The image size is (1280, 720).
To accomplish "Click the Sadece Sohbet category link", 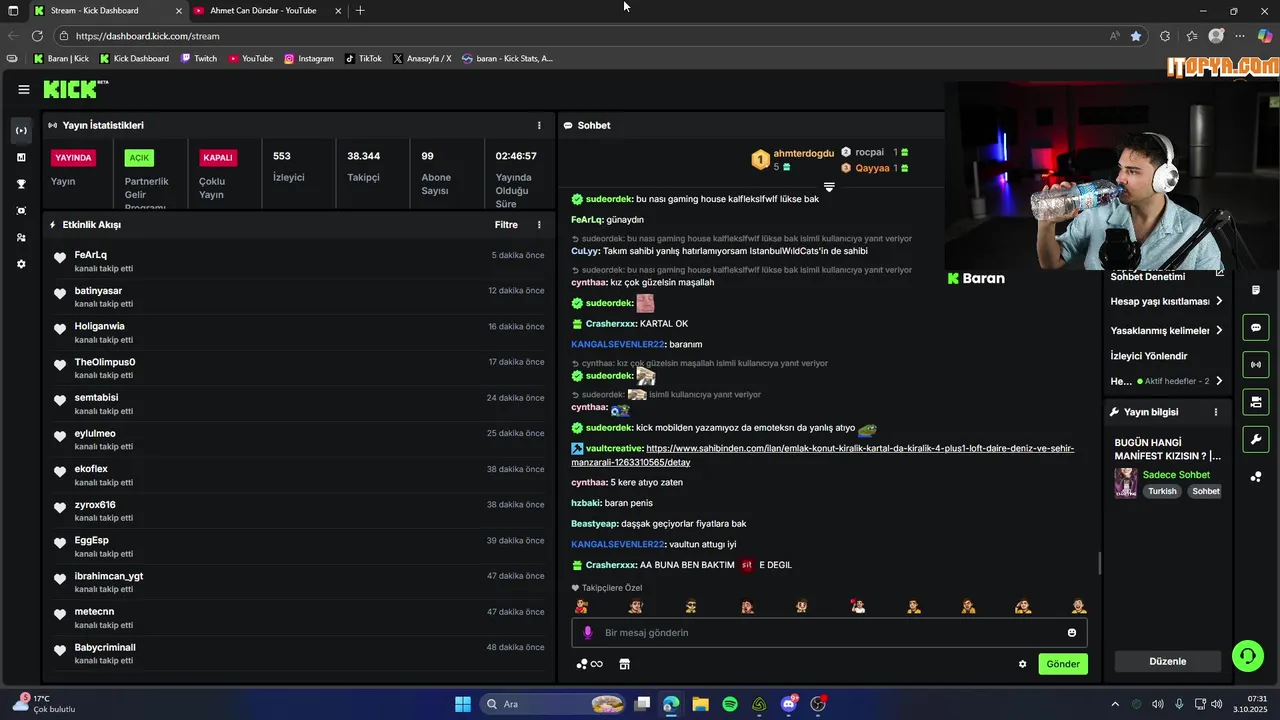I will click(1176, 475).
